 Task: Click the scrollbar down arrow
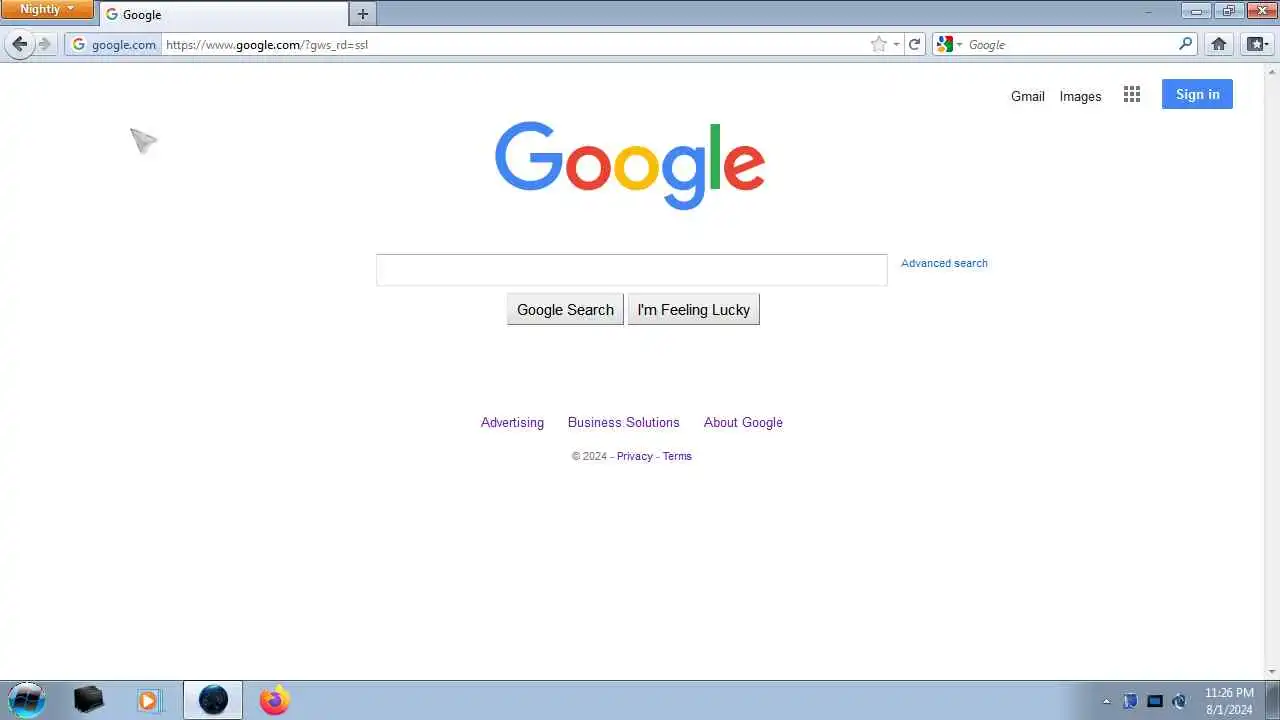[1272, 672]
